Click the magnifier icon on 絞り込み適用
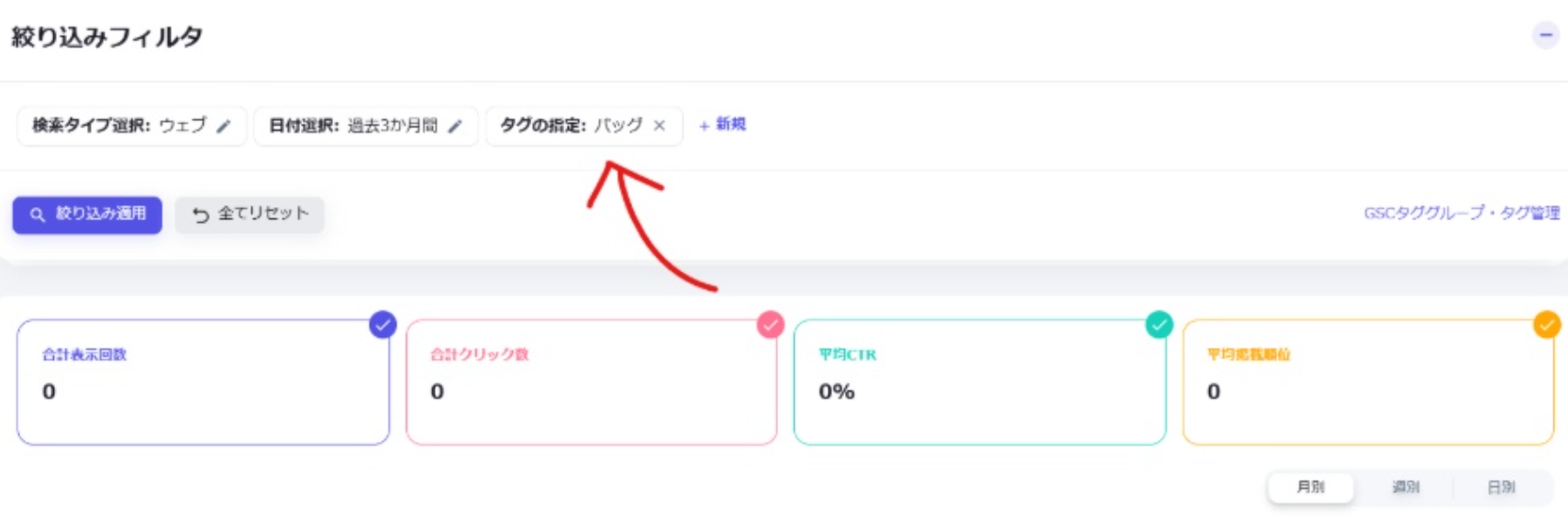The image size is (1568, 518). pos(38,215)
